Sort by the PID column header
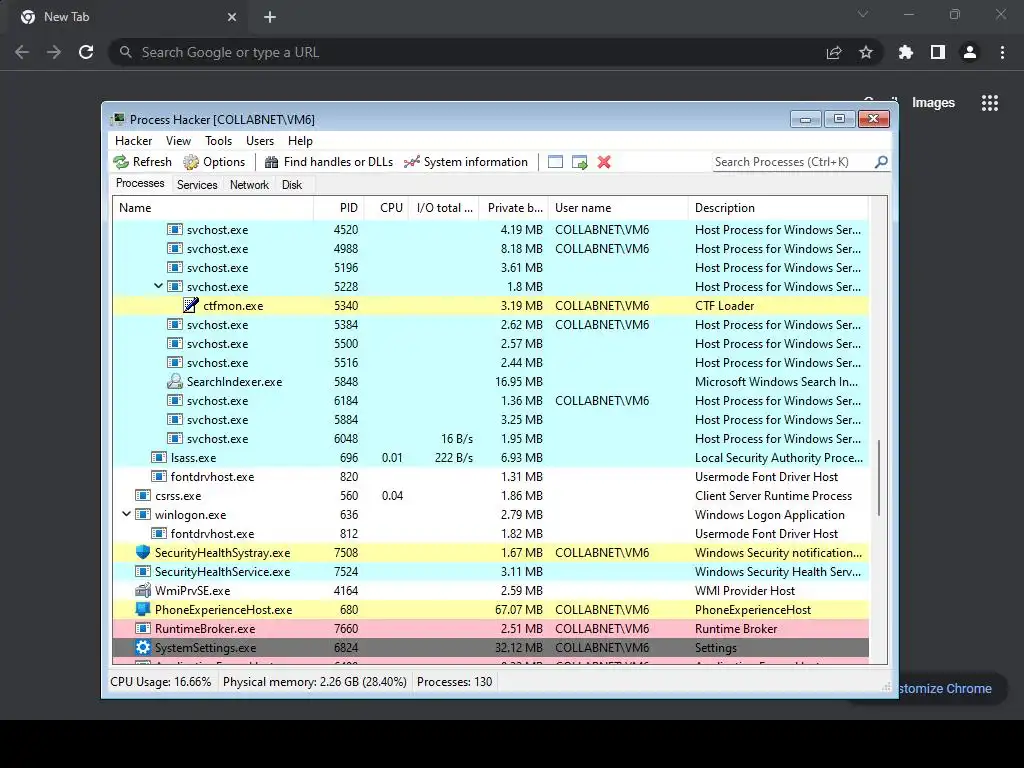 [339, 208]
